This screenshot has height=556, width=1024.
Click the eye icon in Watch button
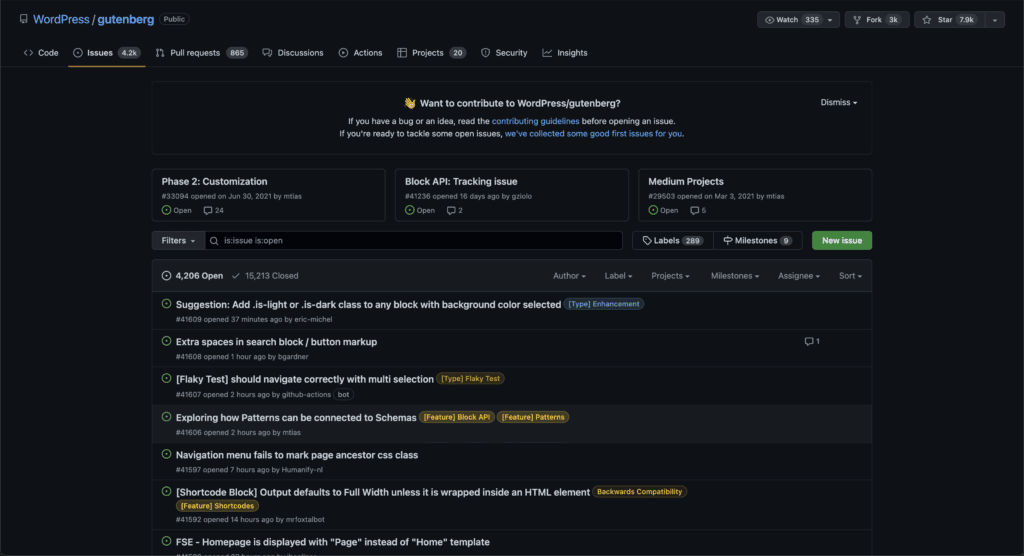coord(769,20)
